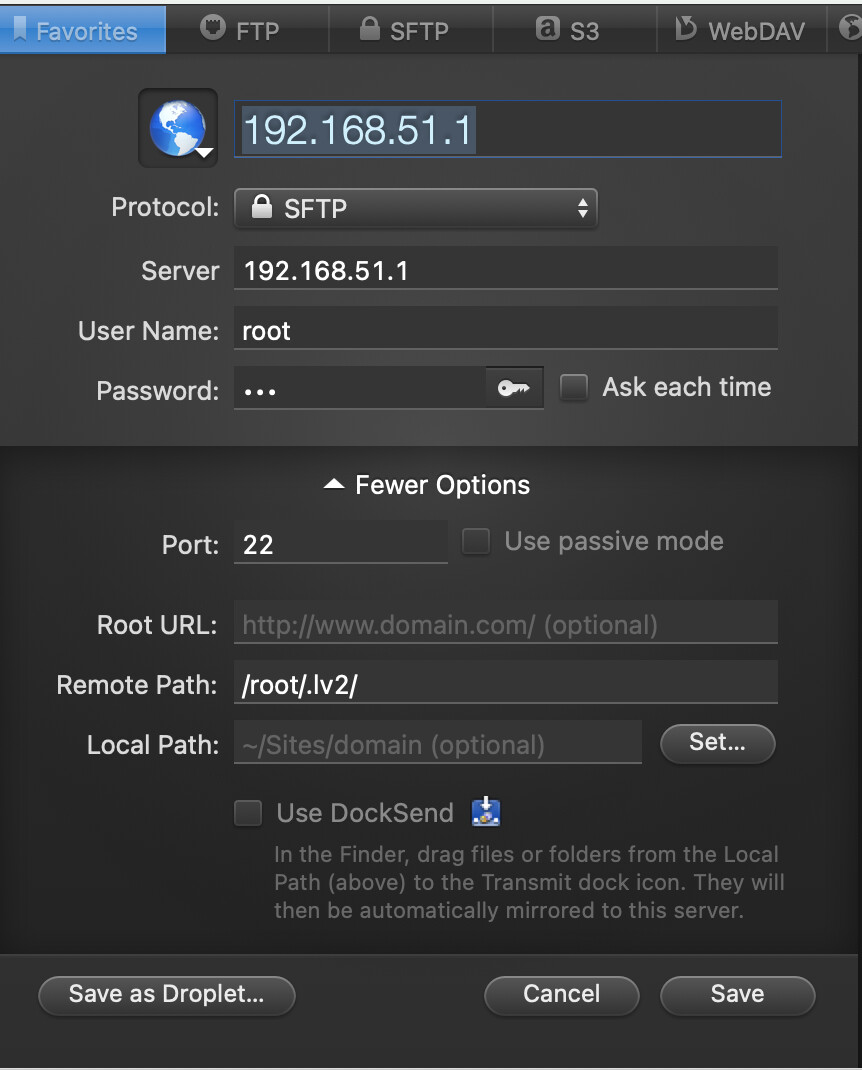Click the Remote Path input field
The width and height of the screenshot is (862, 1070).
505,685
